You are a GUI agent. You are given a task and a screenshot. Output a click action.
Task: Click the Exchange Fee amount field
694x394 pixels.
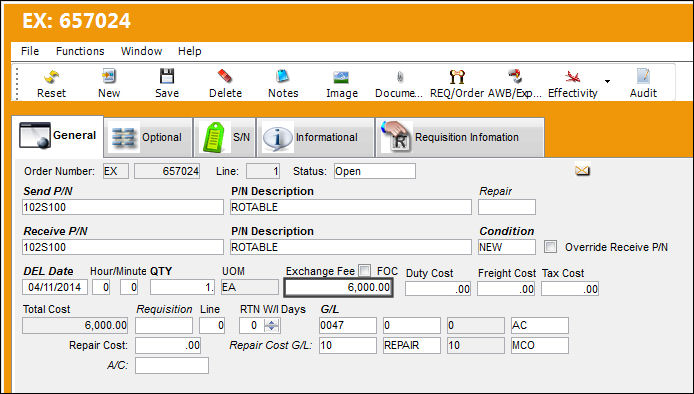338,287
